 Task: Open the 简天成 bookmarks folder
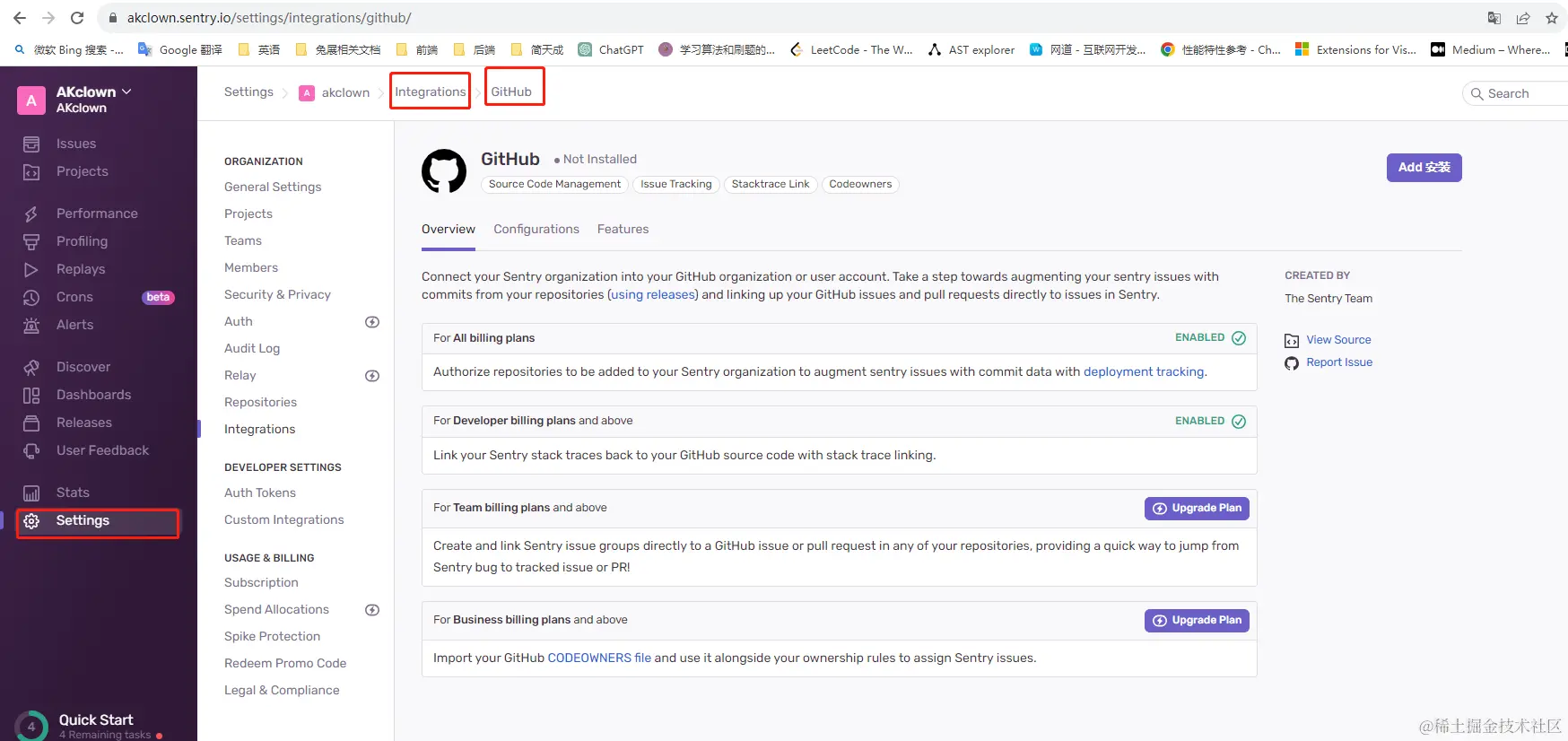coord(537,50)
